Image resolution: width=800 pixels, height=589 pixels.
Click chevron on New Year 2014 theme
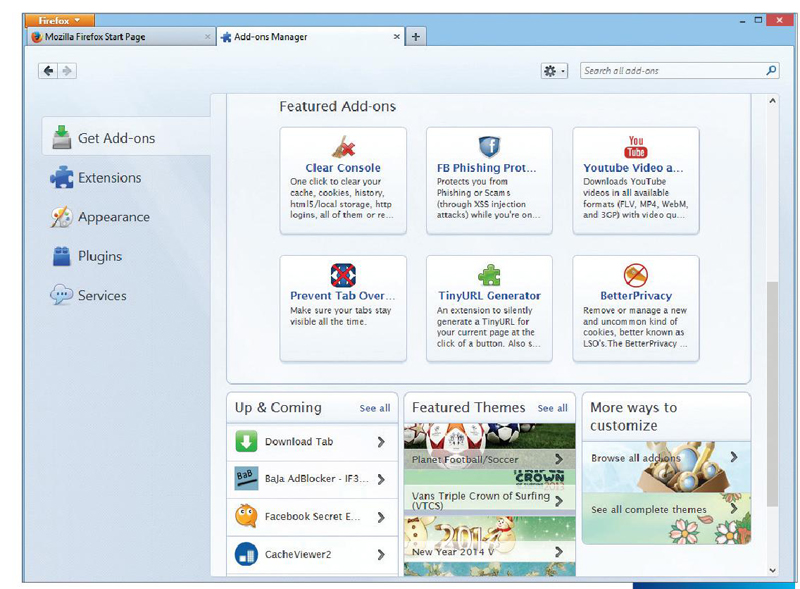point(559,552)
